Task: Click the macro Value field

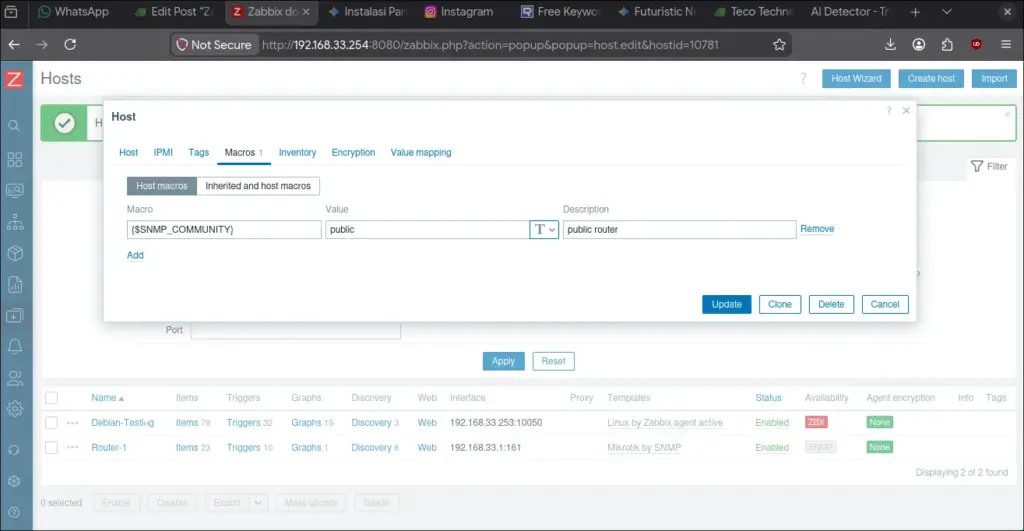Action: [x=427, y=229]
